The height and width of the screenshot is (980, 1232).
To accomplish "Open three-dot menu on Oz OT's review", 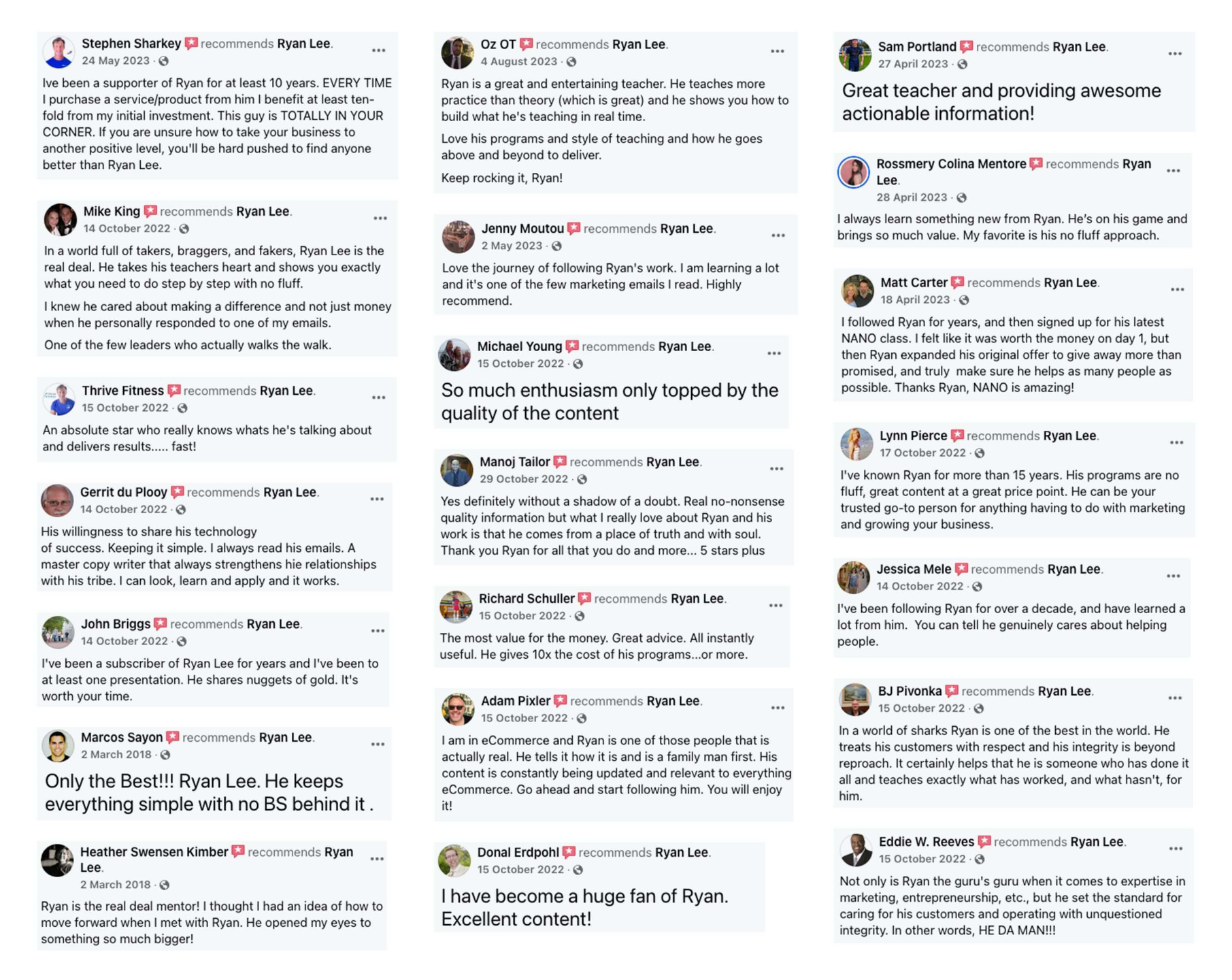I will [778, 51].
